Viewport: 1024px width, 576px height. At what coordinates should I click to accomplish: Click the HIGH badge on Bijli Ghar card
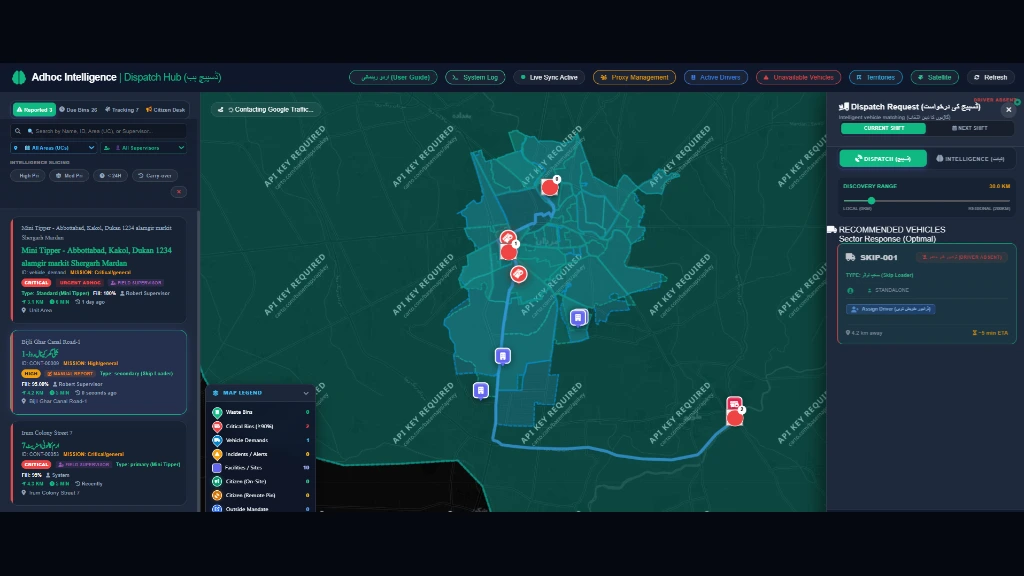31,374
